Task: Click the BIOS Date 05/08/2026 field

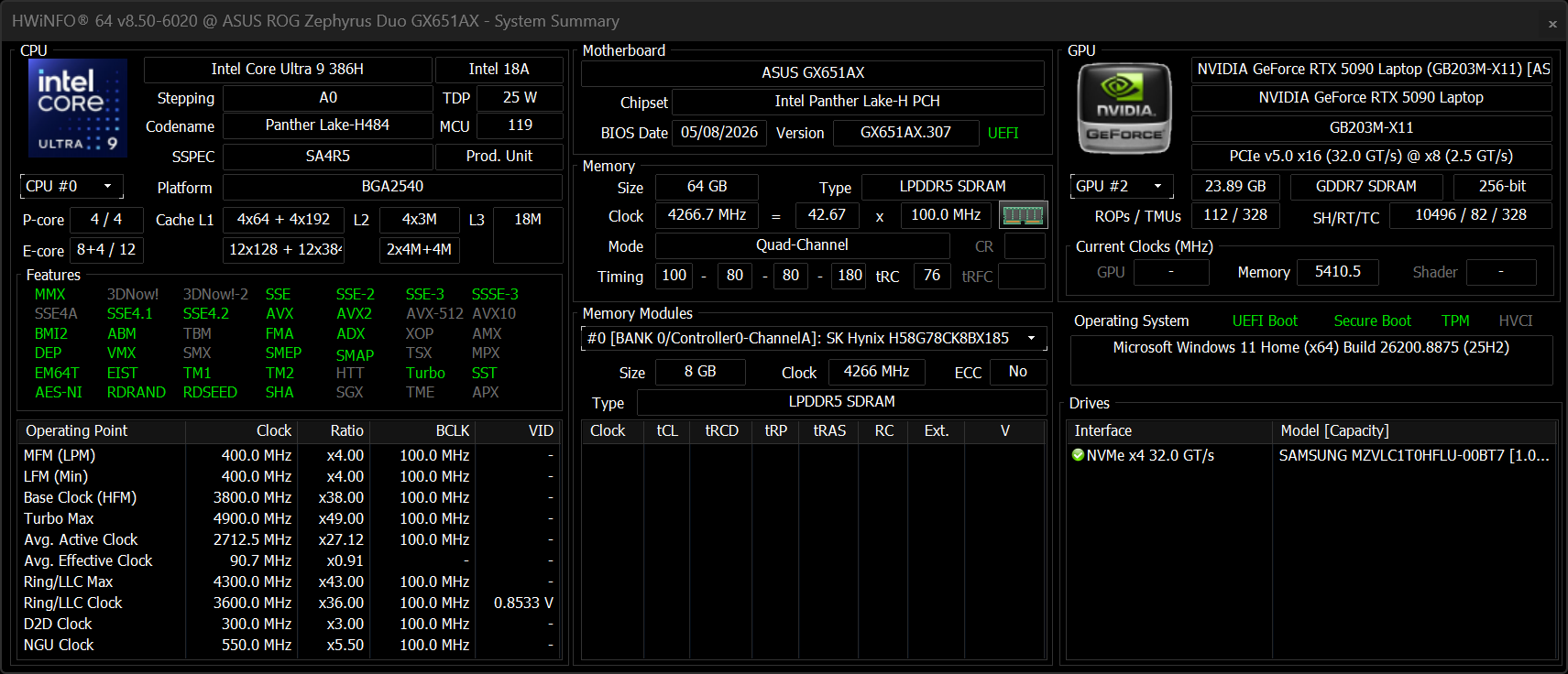Action: (x=719, y=133)
